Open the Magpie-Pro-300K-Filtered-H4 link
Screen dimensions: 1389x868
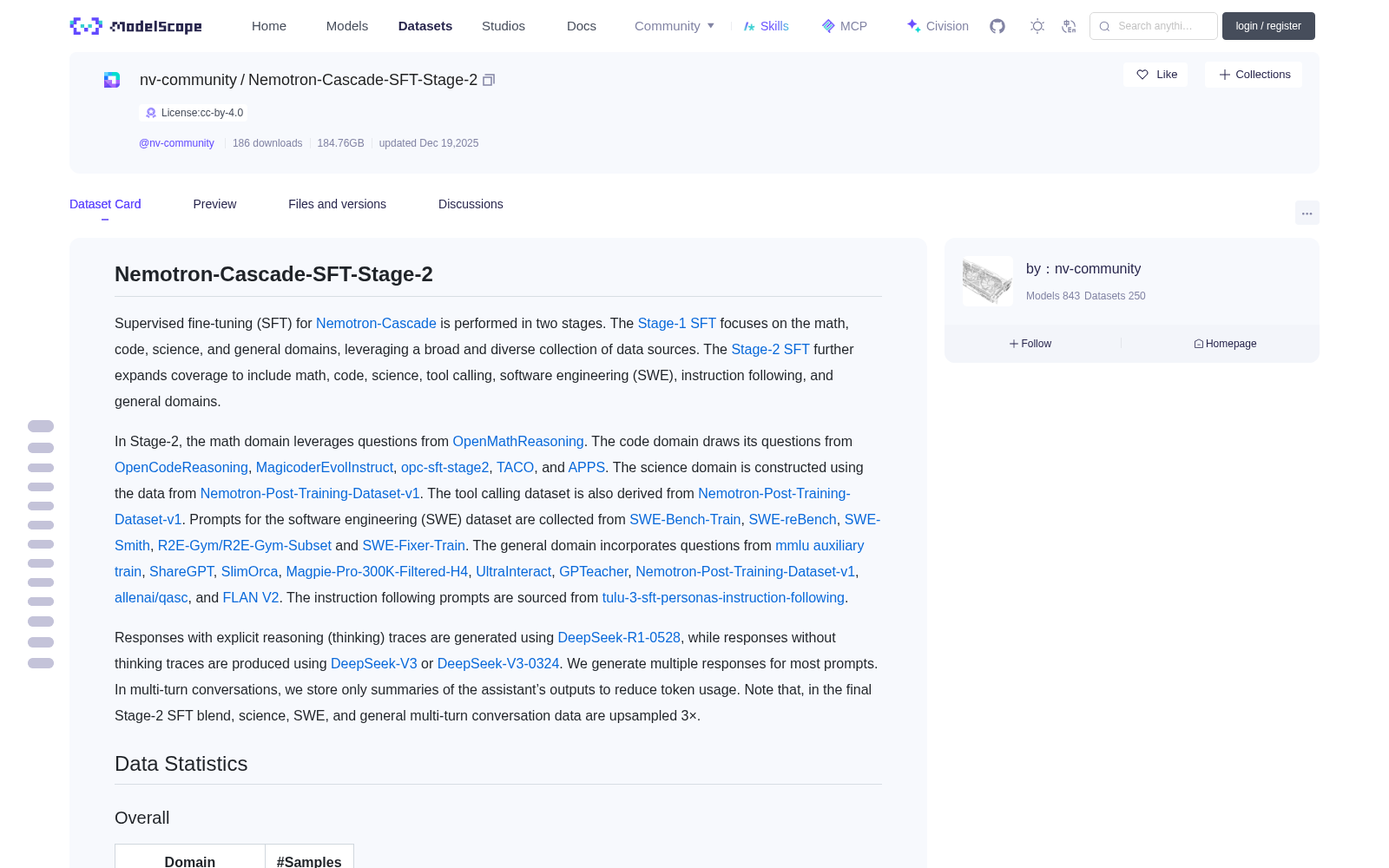377,571
